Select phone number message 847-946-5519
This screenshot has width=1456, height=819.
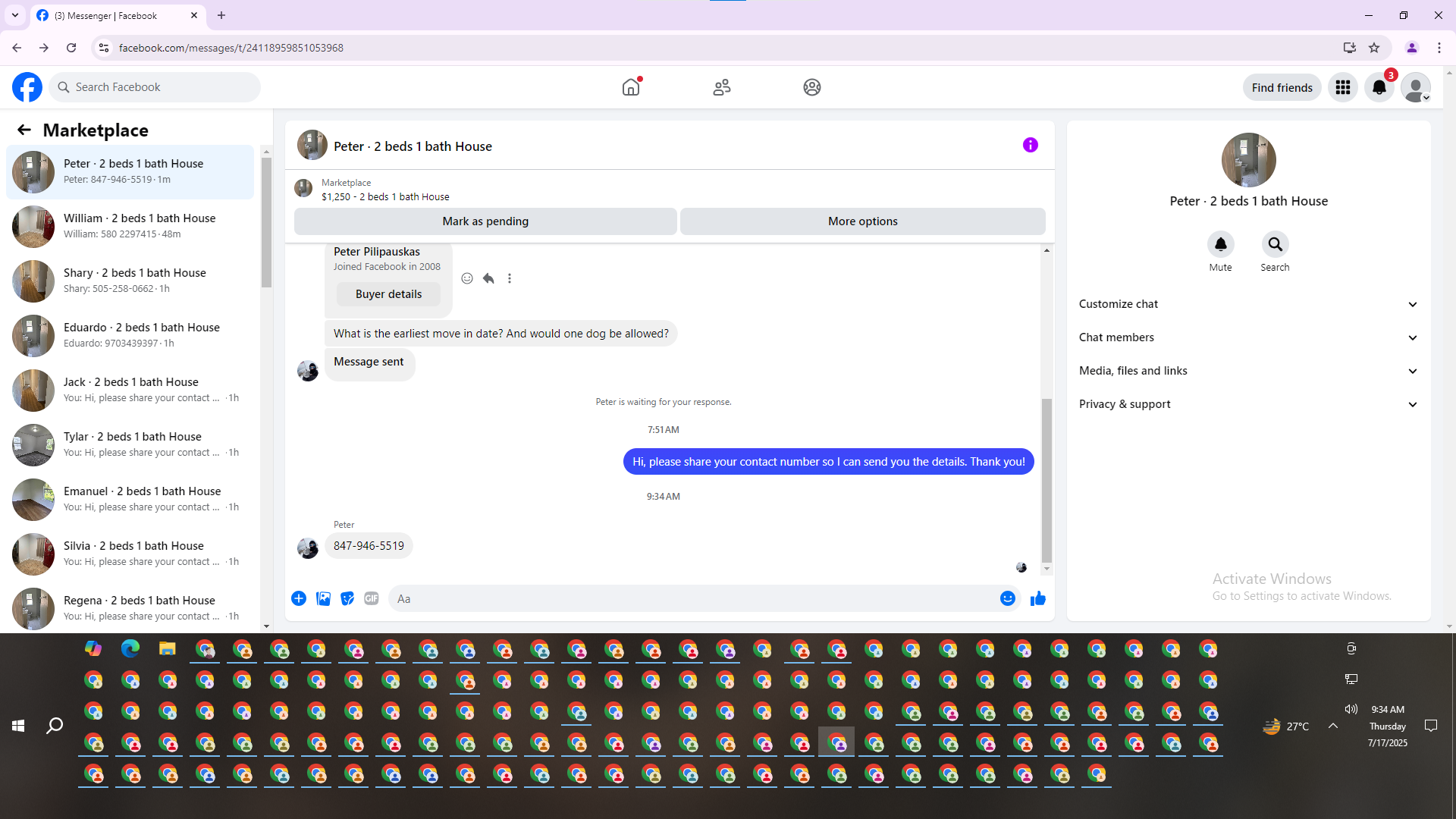[369, 546]
